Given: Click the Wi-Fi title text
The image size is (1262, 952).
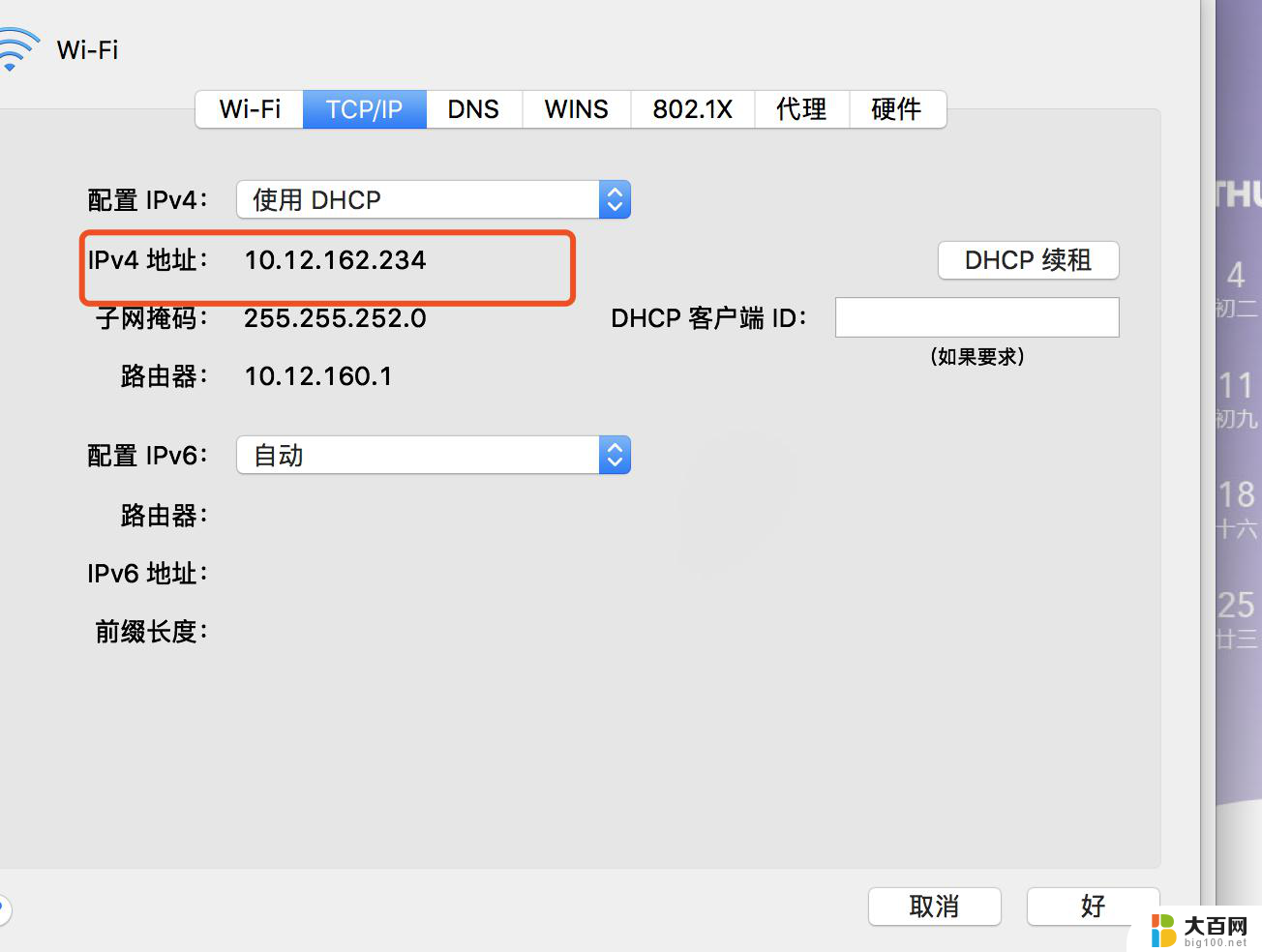Looking at the screenshot, I should tap(88, 50).
